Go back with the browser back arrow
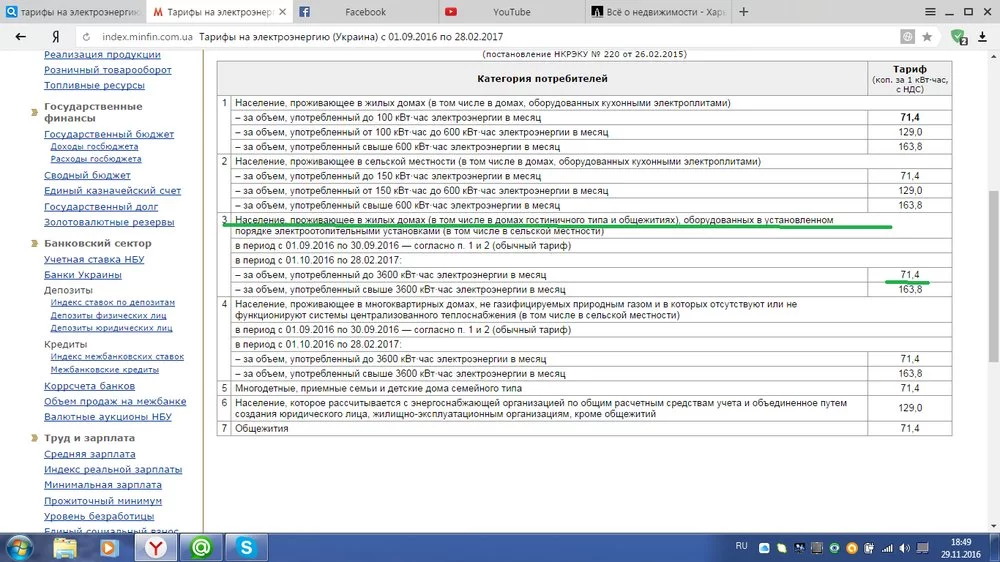Screen dimensions: 1000x562 click(20, 37)
